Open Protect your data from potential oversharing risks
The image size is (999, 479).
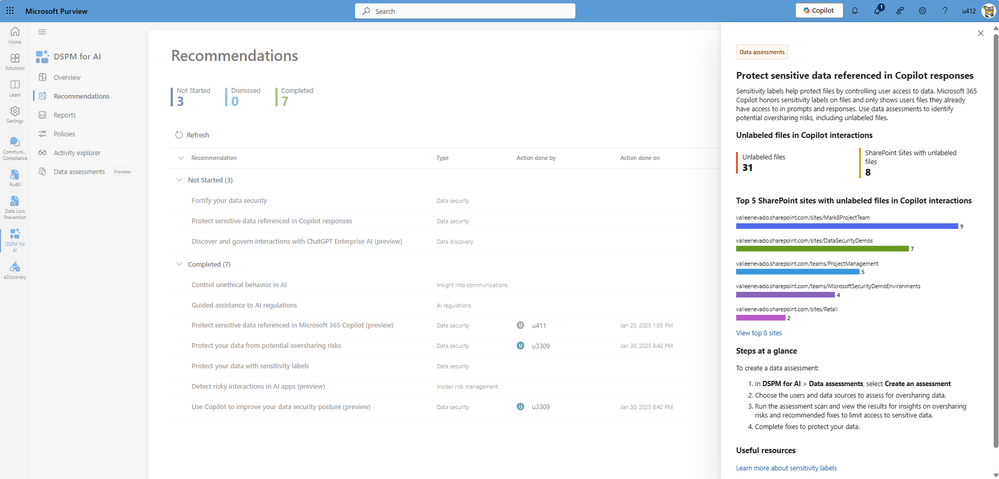(266, 345)
